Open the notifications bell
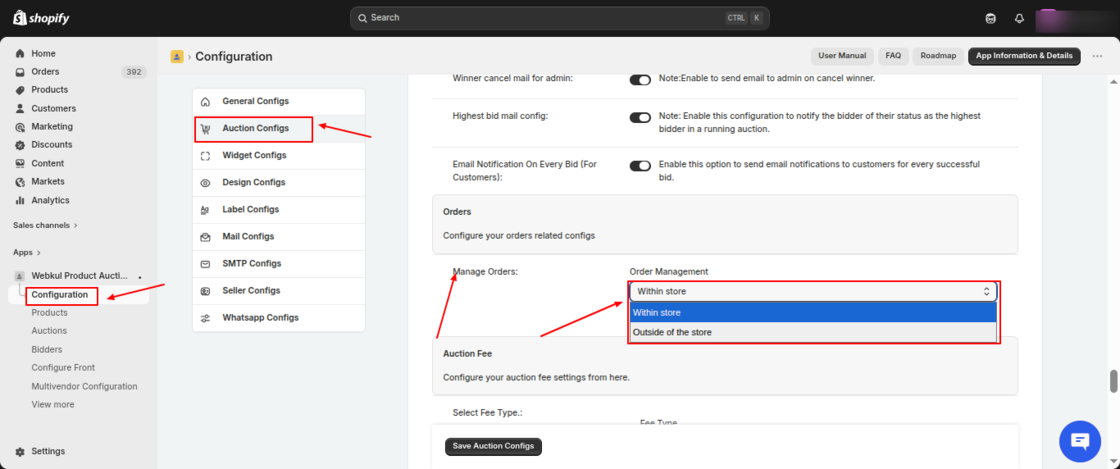This screenshot has height=469, width=1120. pos(1019,19)
